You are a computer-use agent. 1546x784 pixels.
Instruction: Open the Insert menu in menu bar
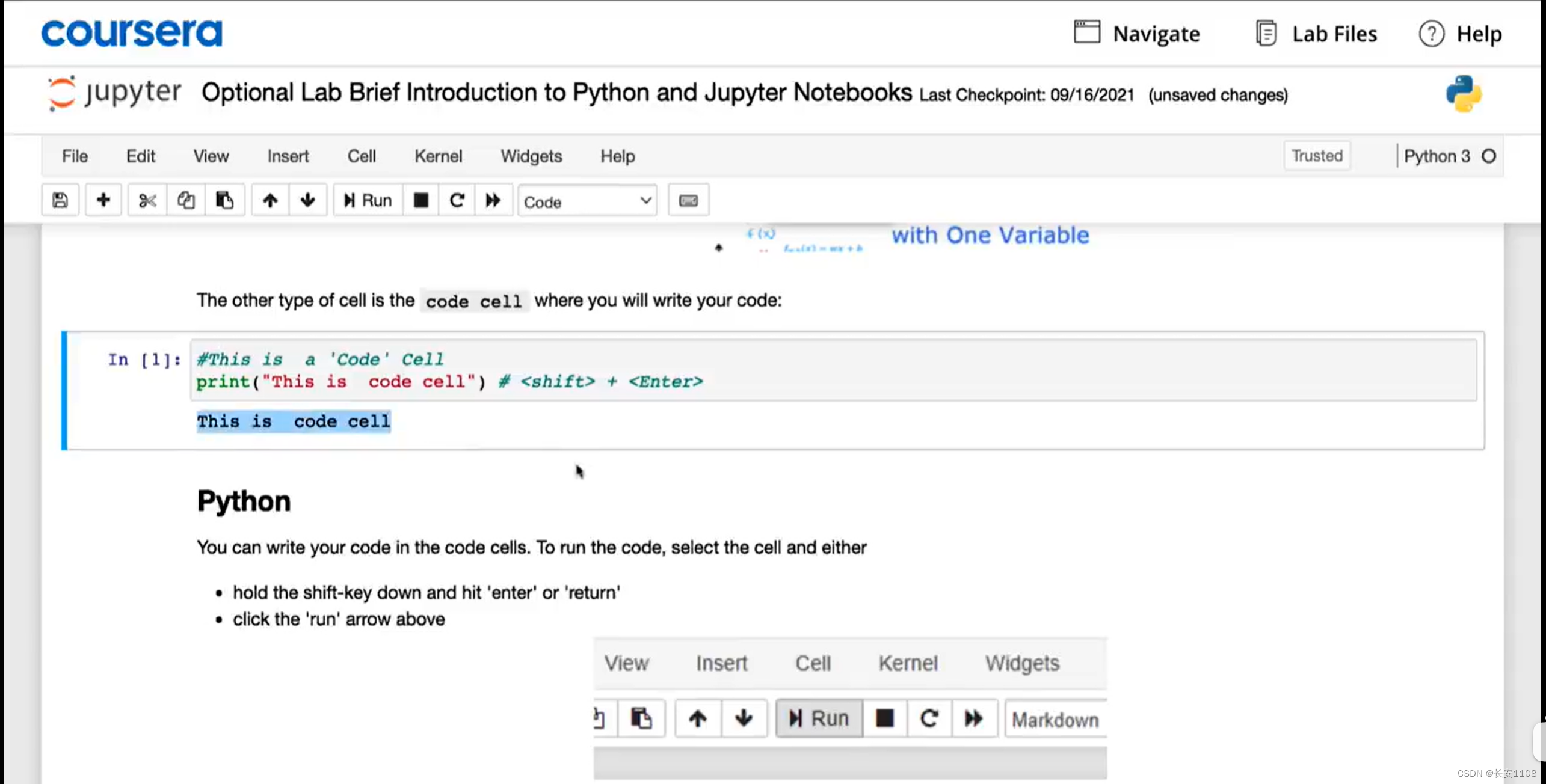point(288,156)
